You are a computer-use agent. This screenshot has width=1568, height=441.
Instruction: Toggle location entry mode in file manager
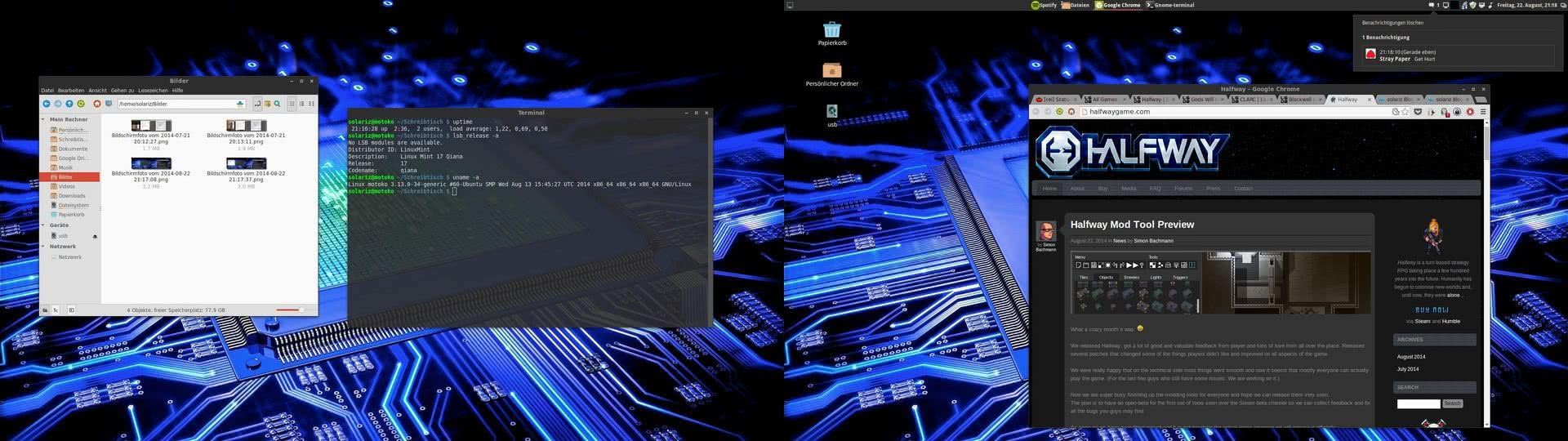[257, 104]
